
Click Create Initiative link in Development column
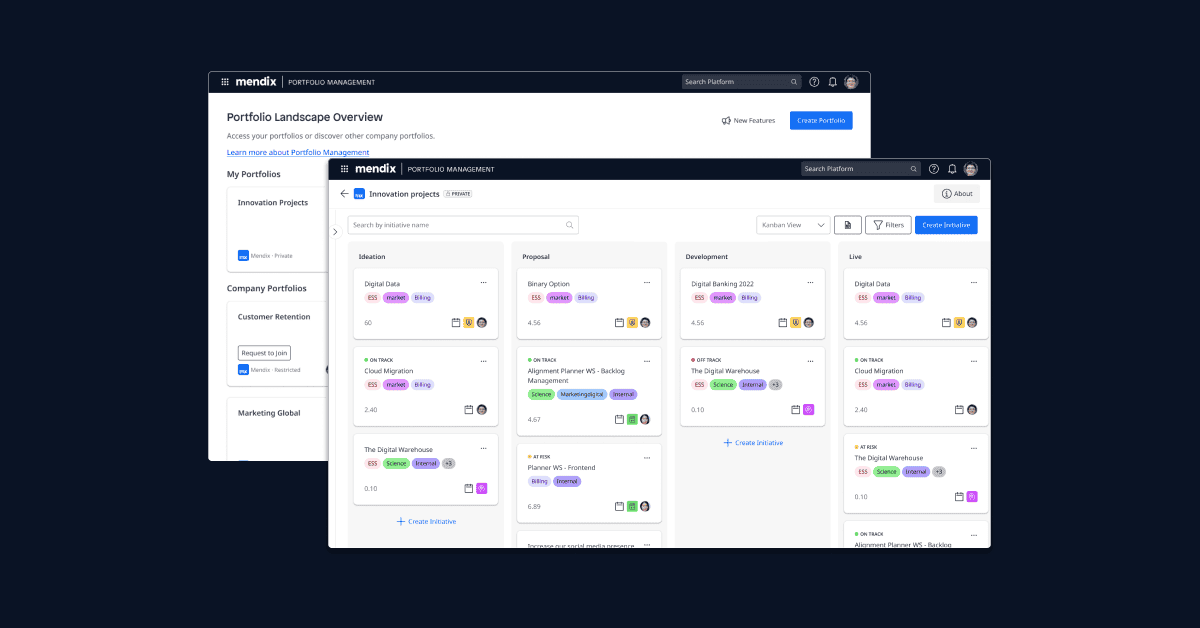[752, 442]
